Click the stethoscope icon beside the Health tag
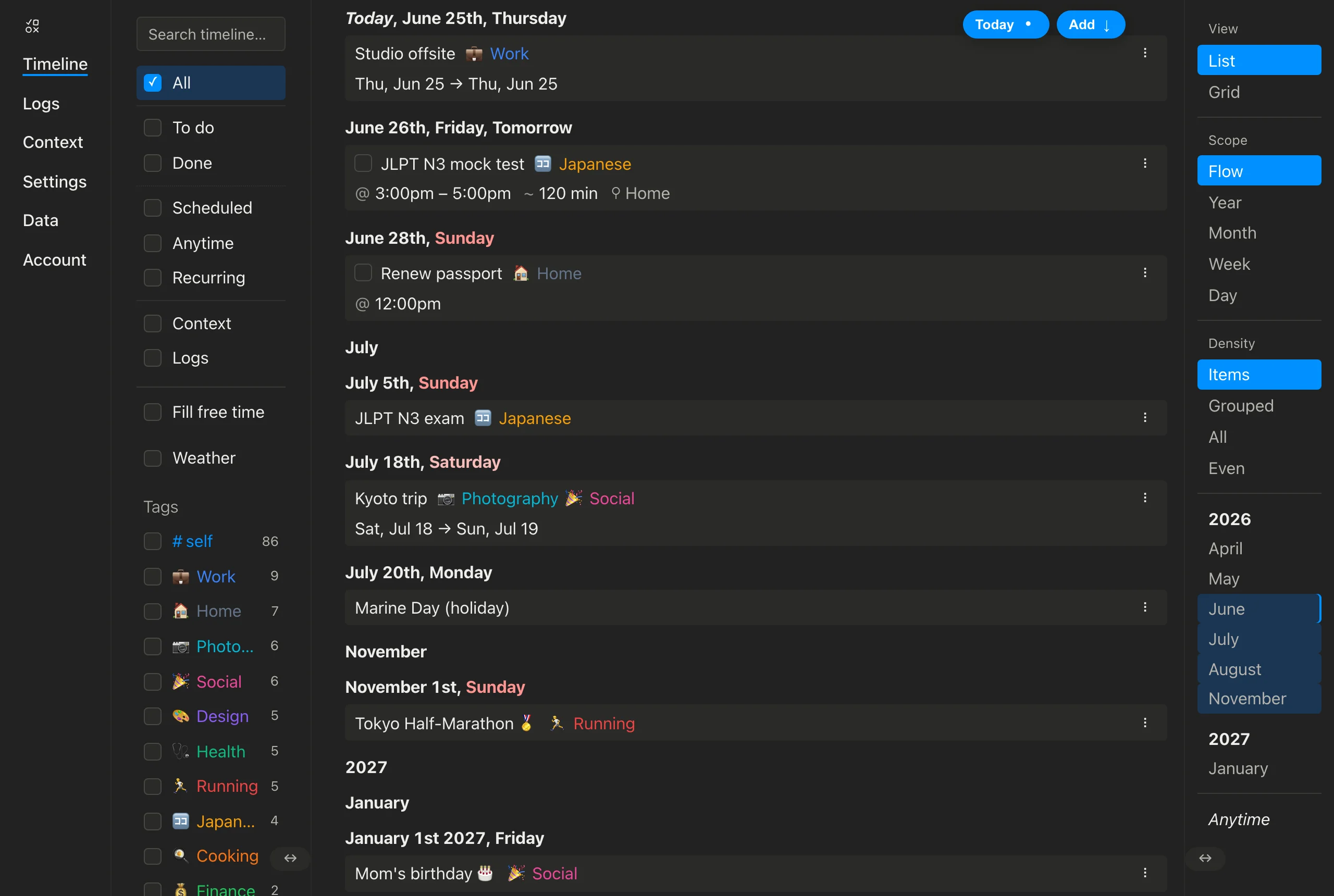The image size is (1334, 896). coord(181,751)
